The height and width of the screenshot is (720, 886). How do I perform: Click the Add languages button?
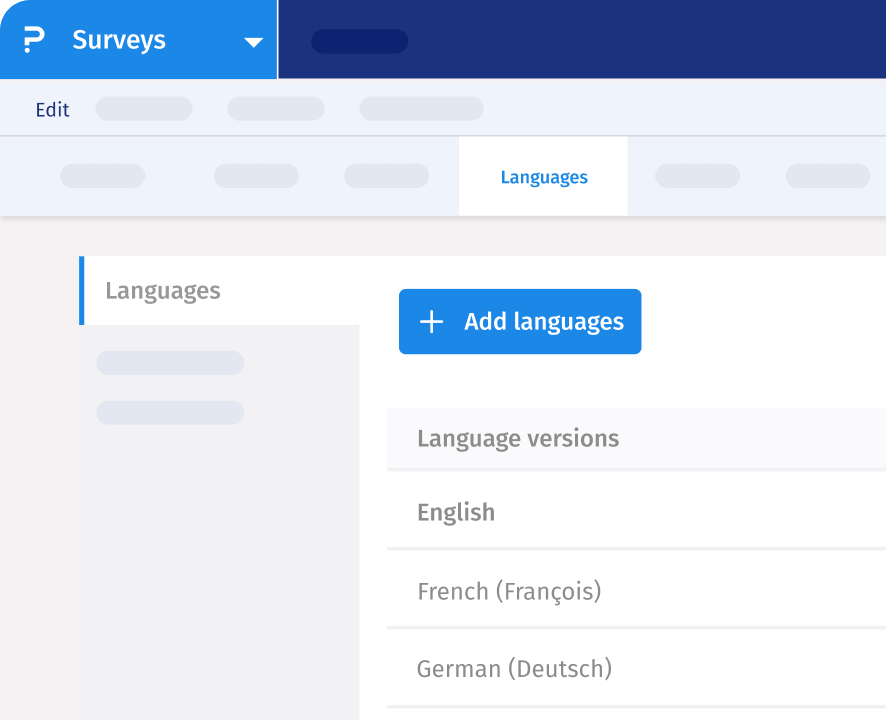click(520, 322)
